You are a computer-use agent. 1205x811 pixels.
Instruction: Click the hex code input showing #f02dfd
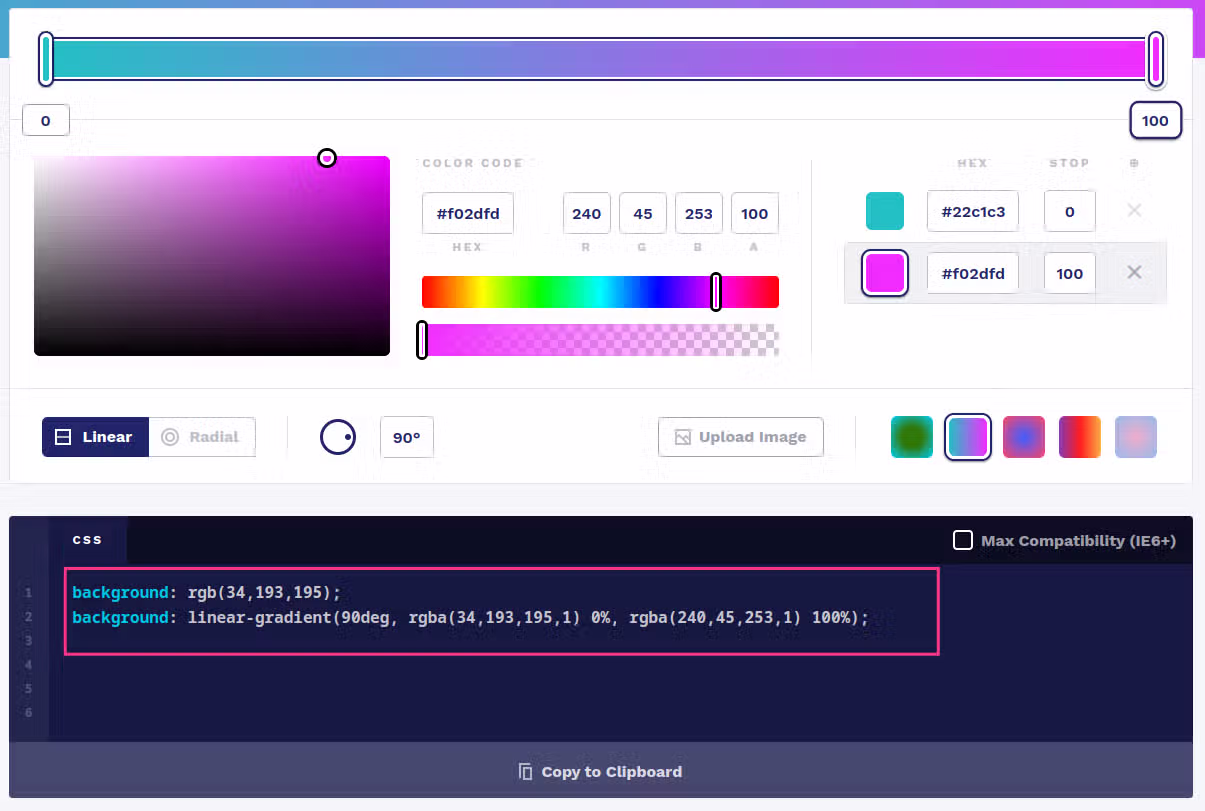click(x=467, y=213)
